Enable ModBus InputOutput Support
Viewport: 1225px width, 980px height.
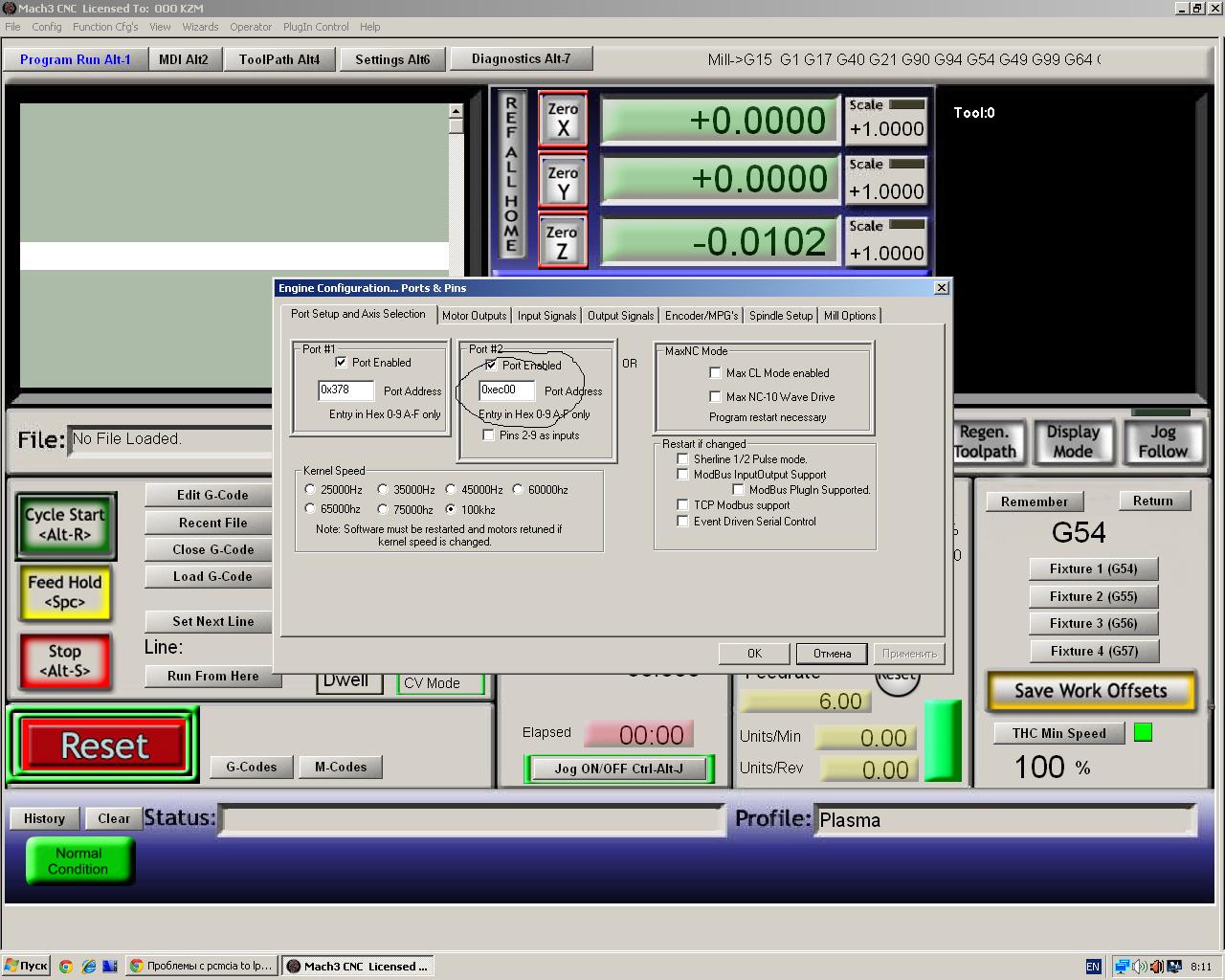click(x=682, y=475)
